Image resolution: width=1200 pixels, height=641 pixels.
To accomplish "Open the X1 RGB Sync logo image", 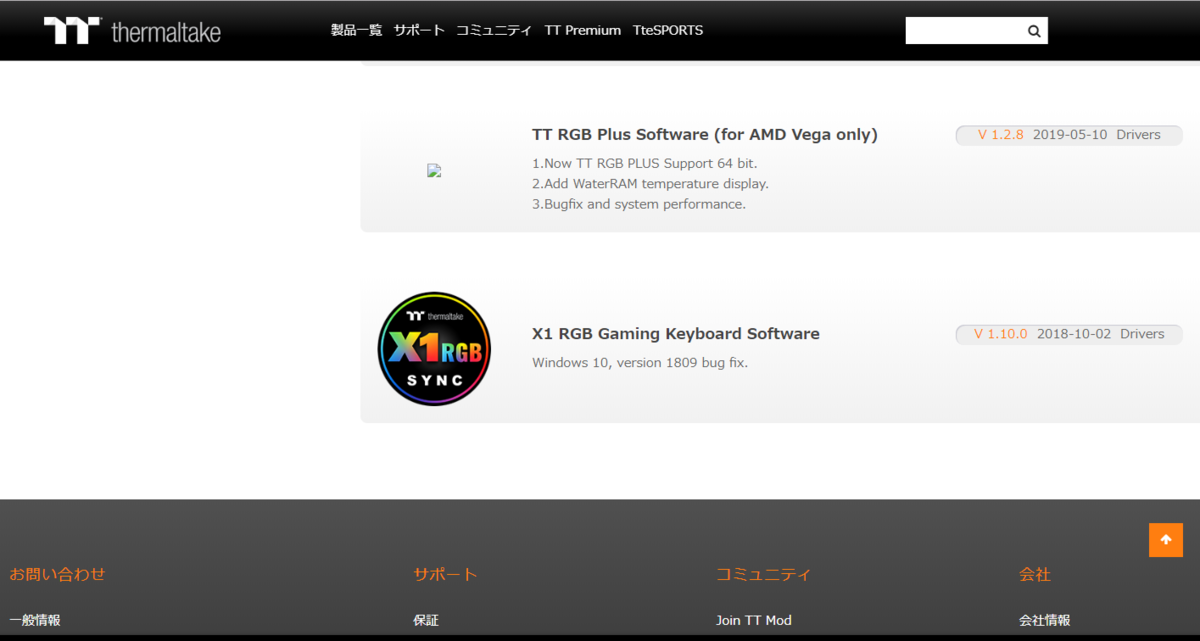I will pyautogui.click(x=434, y=349).
